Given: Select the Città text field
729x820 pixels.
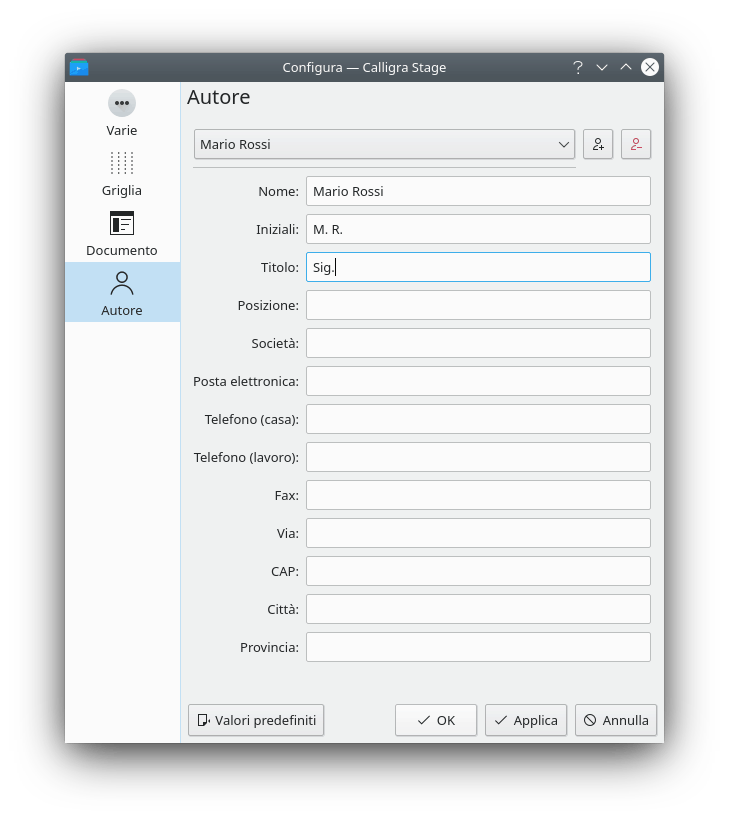Looking at the screenshot, I should pyautogui.click(x=478, y=609).
